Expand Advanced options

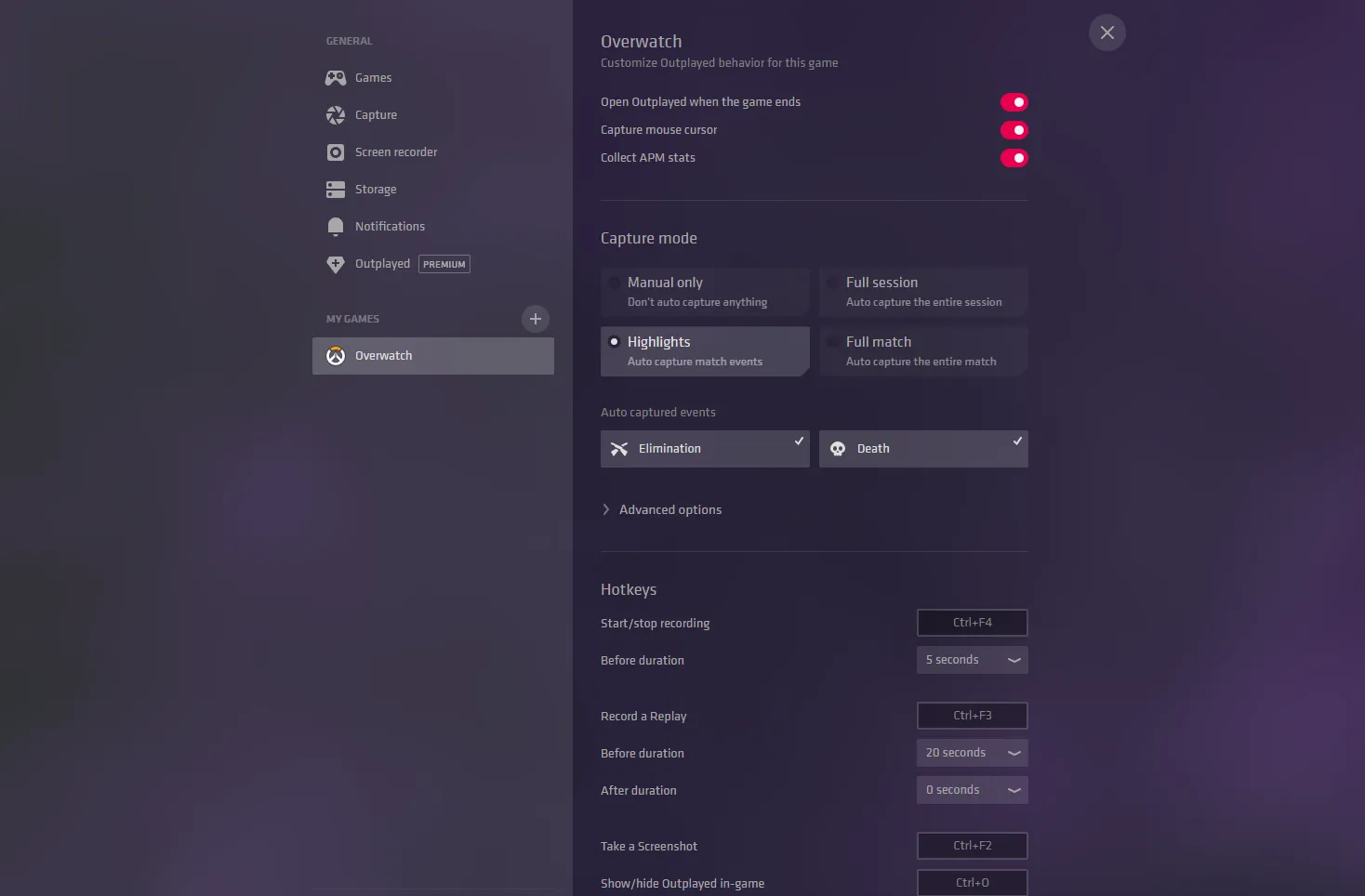coord(662,510)
